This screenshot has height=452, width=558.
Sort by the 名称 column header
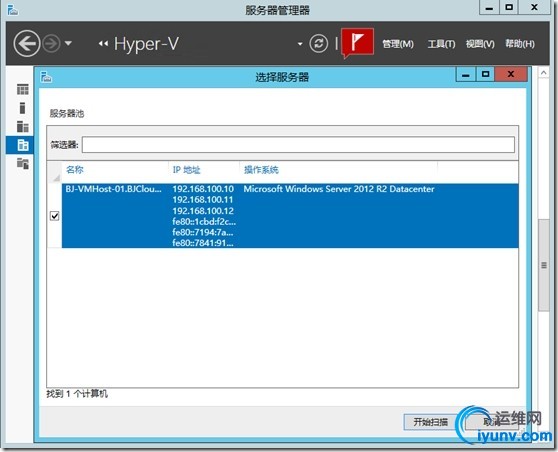tap(75, 170)
